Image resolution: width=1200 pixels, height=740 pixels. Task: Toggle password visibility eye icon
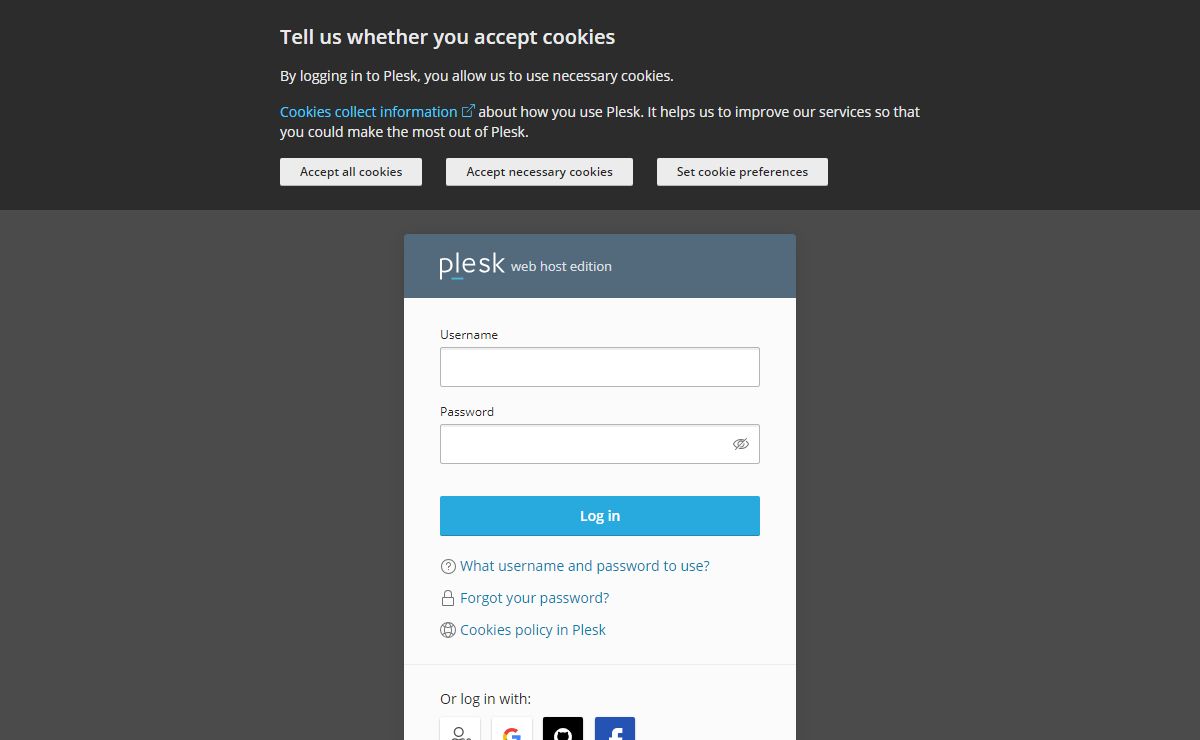(741, 444)
